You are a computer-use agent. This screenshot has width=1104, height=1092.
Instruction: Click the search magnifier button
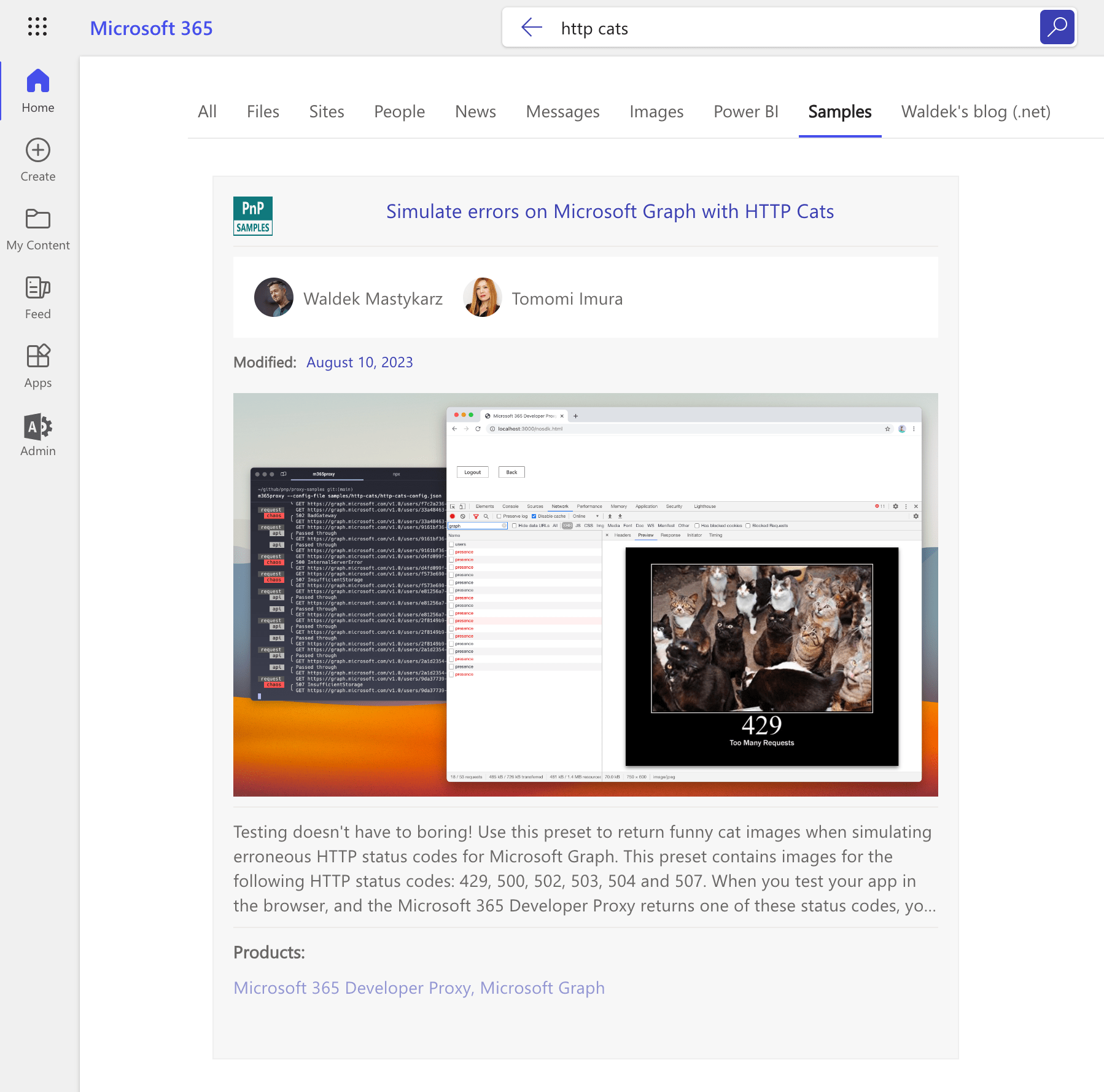coord(1057,27)
